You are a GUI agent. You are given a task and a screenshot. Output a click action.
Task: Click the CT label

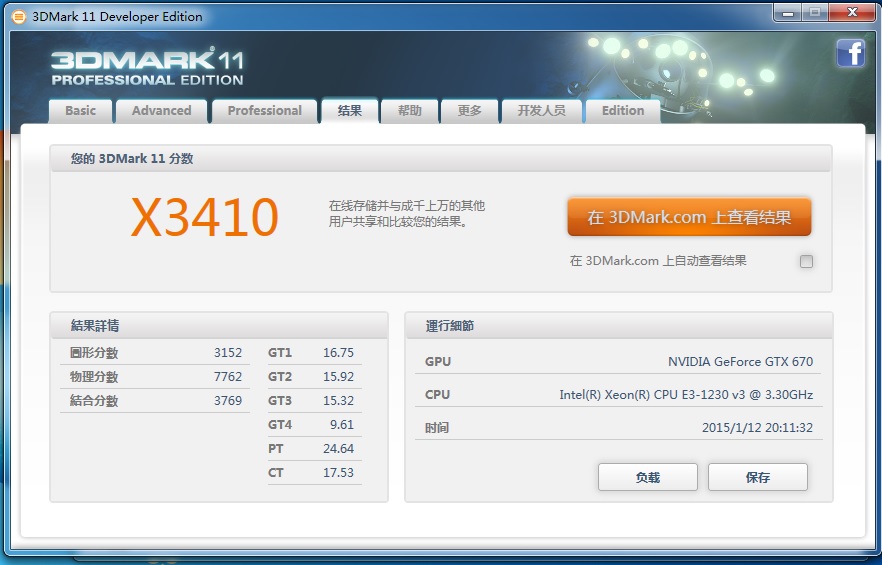click(276, 473)
